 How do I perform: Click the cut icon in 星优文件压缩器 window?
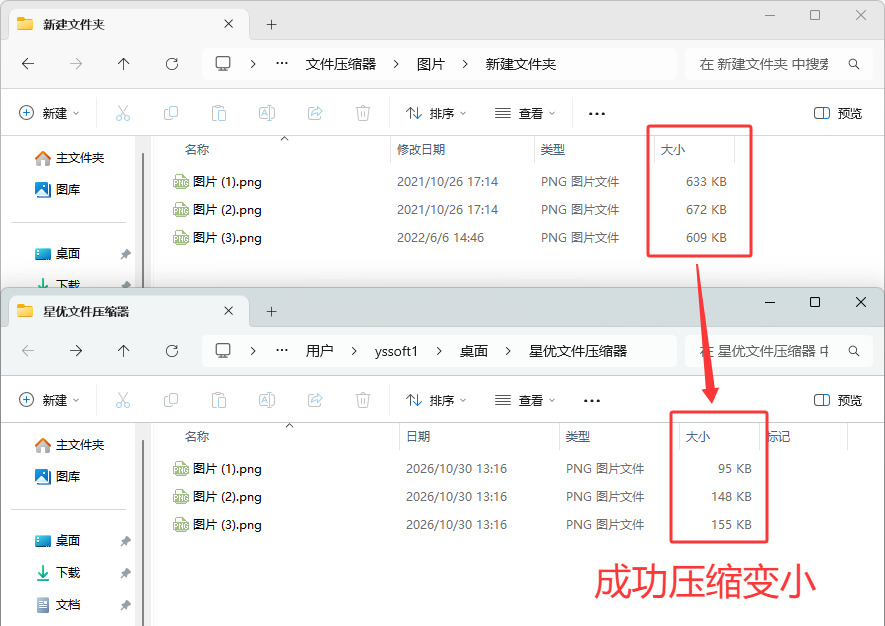(123, 400)
